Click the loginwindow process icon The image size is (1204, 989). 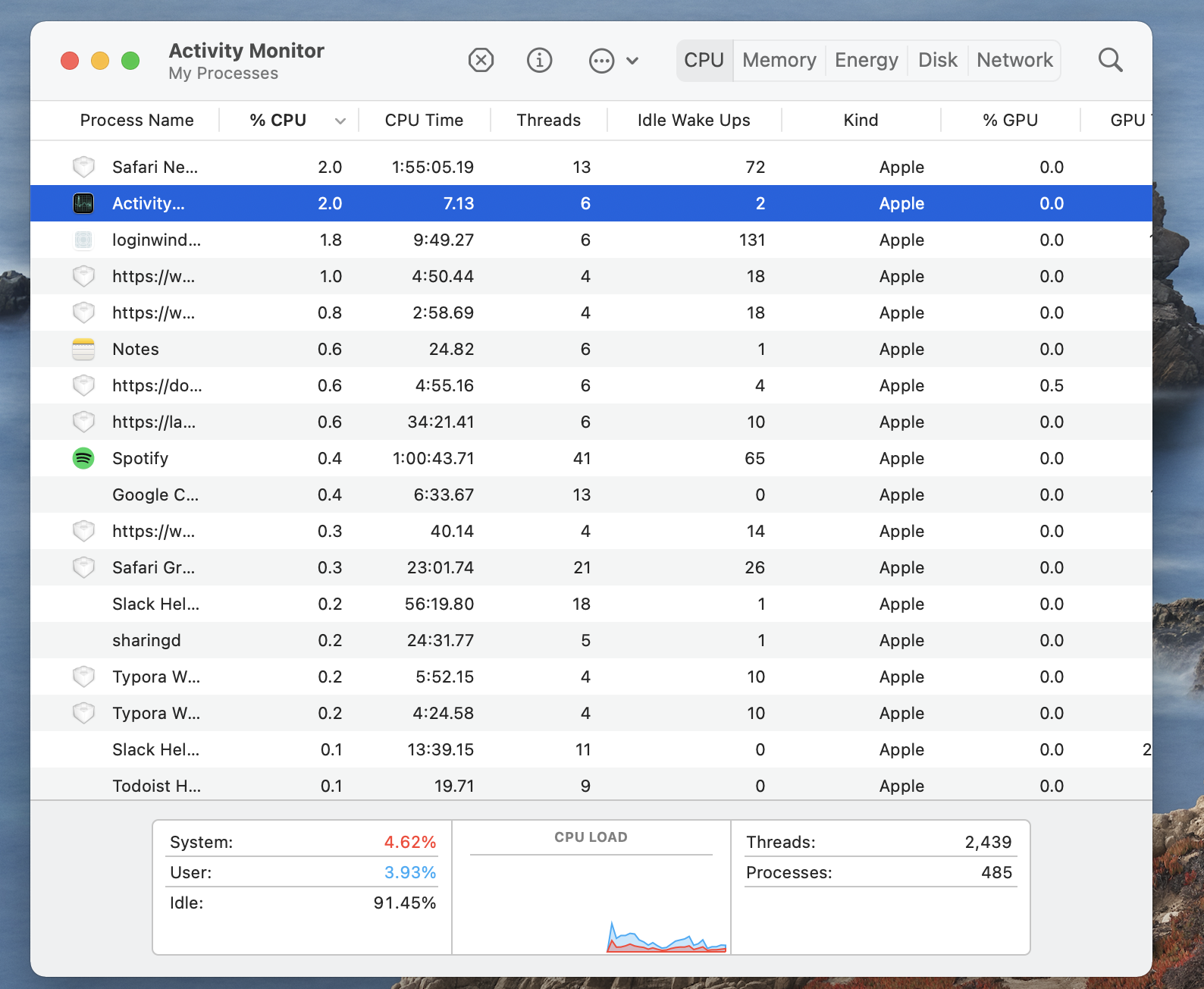[x=83, y=240]
